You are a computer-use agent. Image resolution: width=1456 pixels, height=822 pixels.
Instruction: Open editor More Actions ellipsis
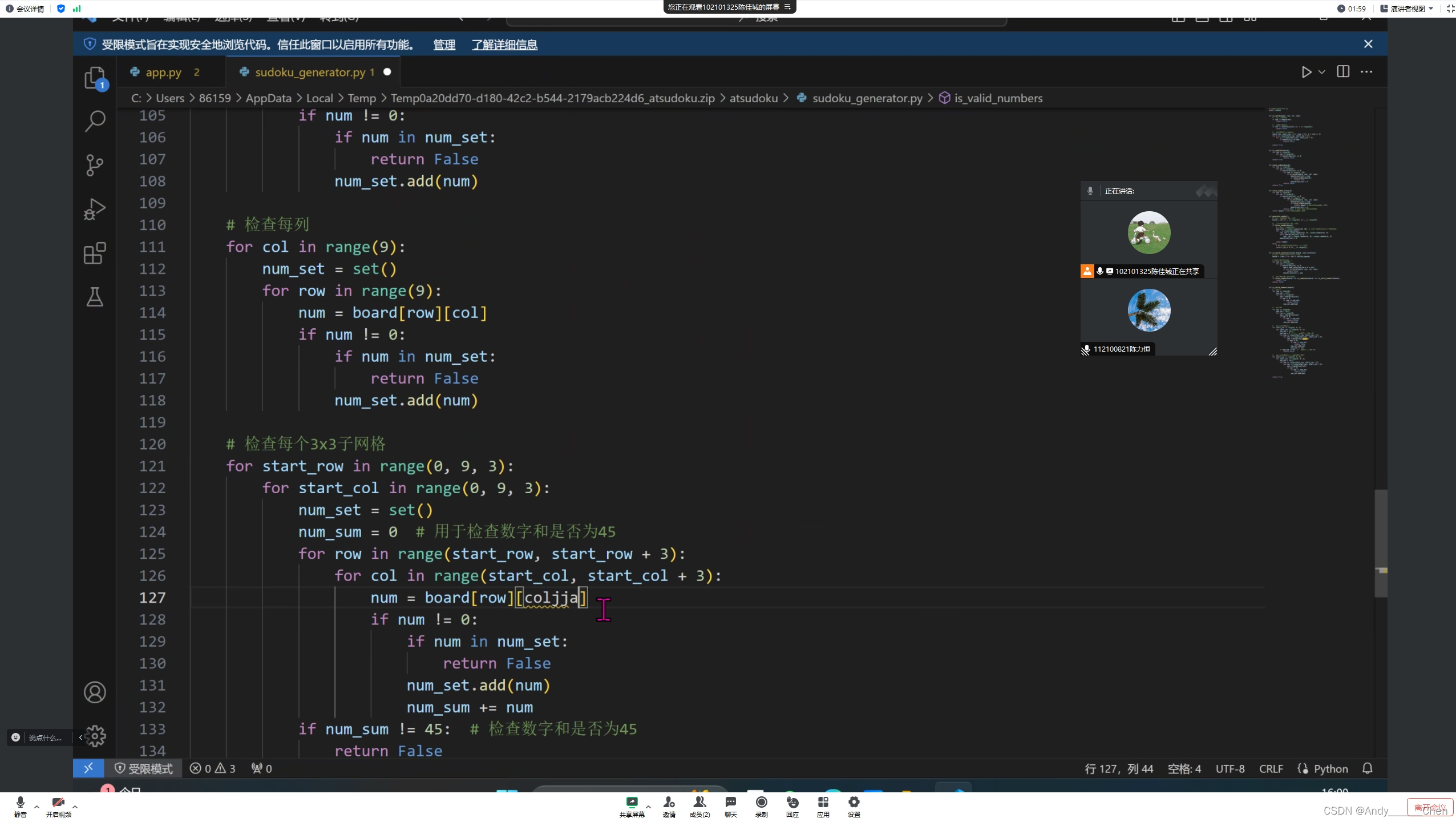click(x=1366, y=72)
